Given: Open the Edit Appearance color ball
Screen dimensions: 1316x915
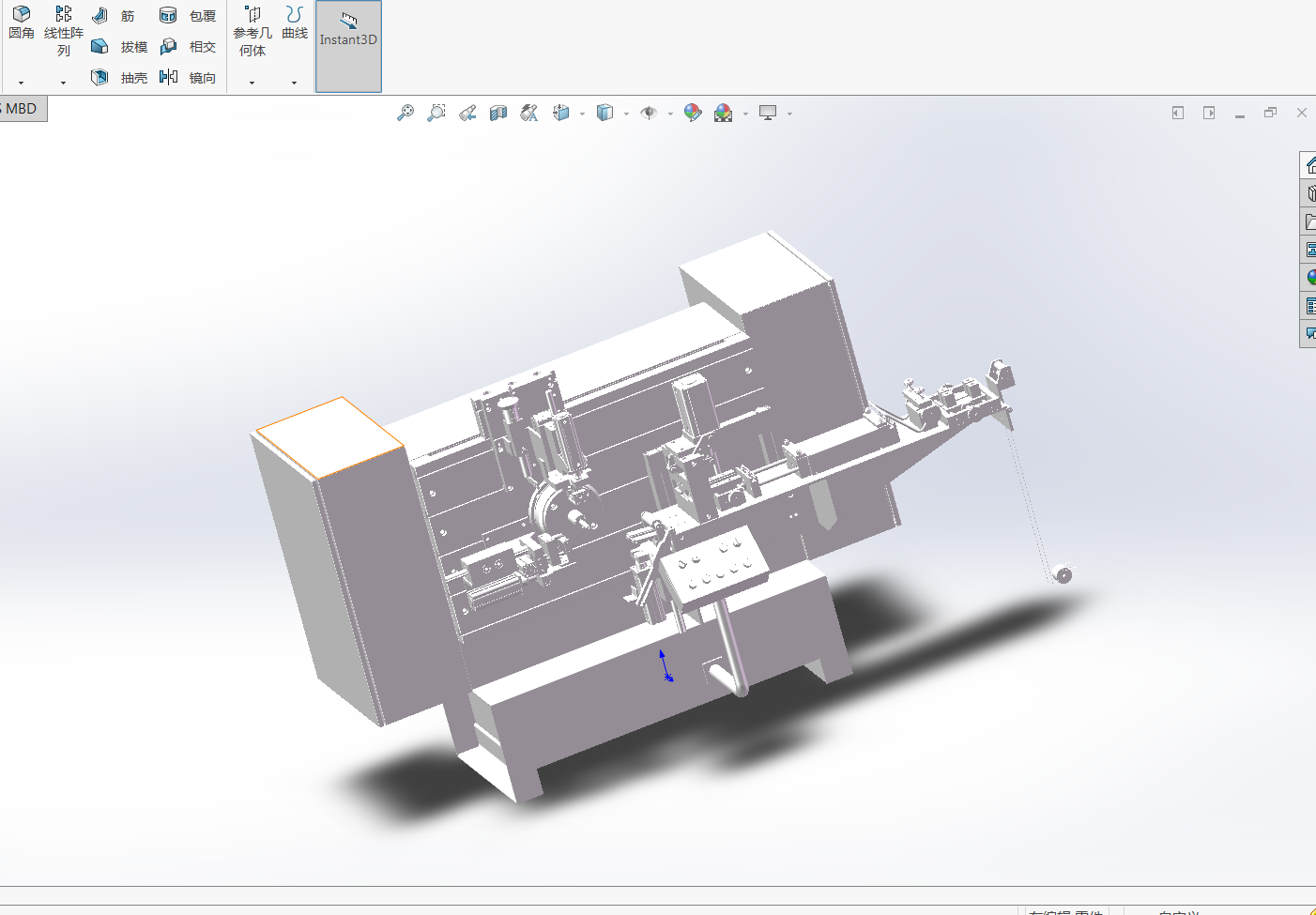Looking at the screenshot, I should 693,113.
